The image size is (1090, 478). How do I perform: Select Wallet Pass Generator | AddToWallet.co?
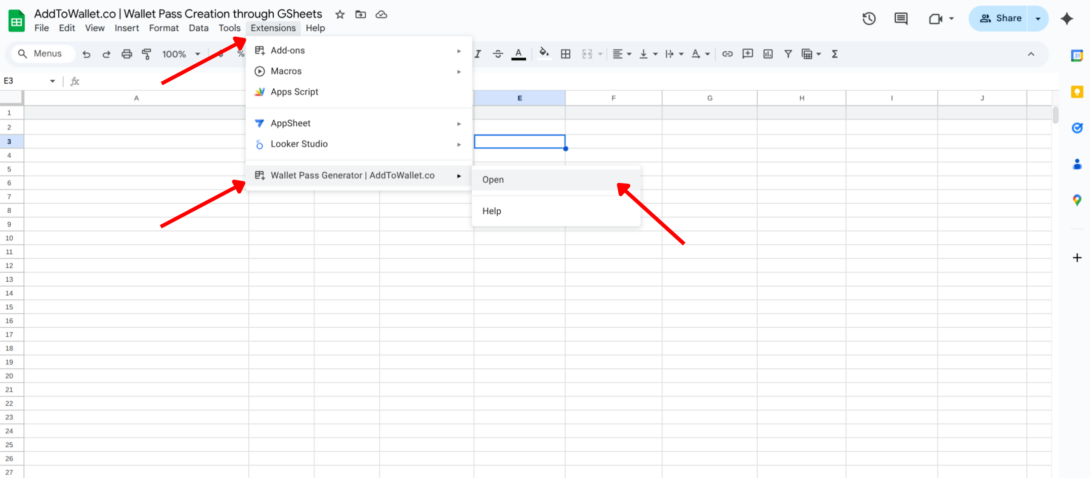click(x=359, y=176)
